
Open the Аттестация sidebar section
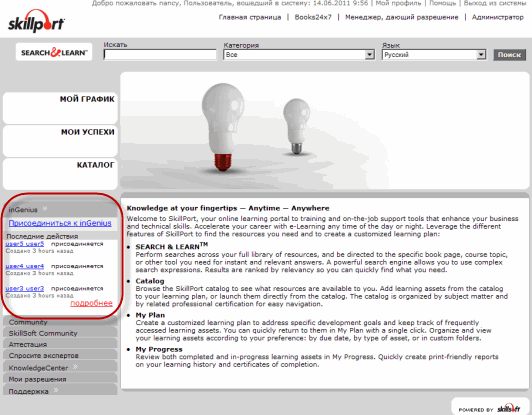click(x=60, y=344)
